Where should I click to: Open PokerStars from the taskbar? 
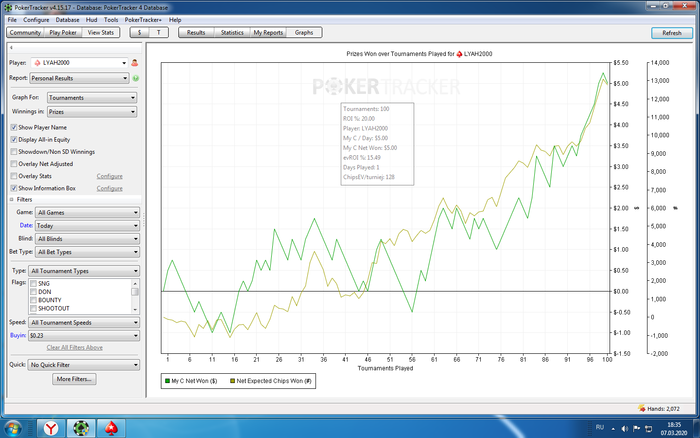pyautogui.click(x=111, y=428)
